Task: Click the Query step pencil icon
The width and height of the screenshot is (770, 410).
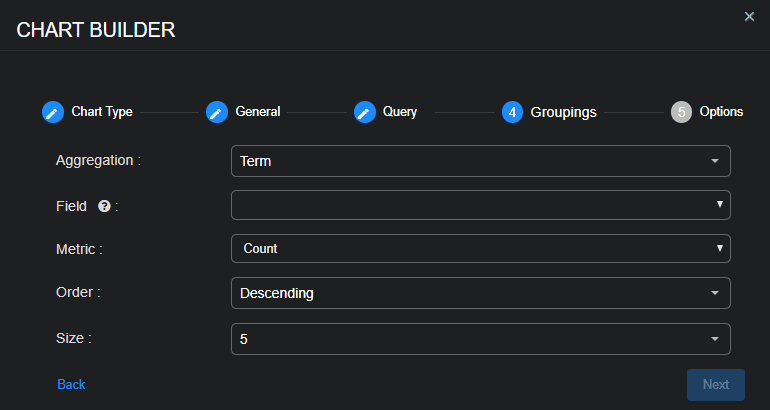Action: pos(365,112)
